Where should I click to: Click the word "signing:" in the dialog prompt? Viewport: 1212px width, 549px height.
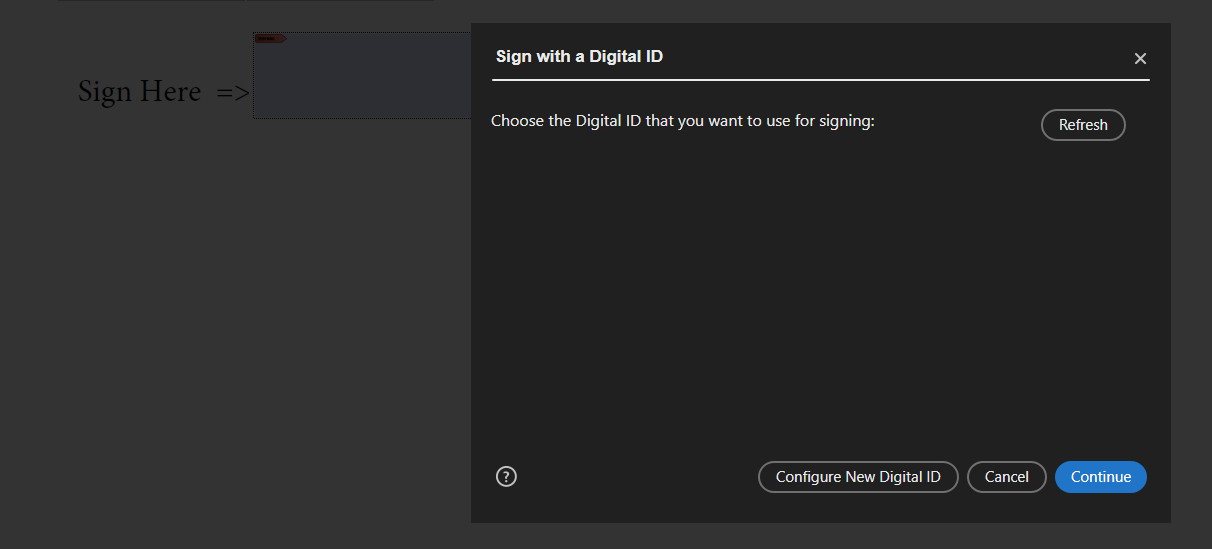click(x=847, y=122)
